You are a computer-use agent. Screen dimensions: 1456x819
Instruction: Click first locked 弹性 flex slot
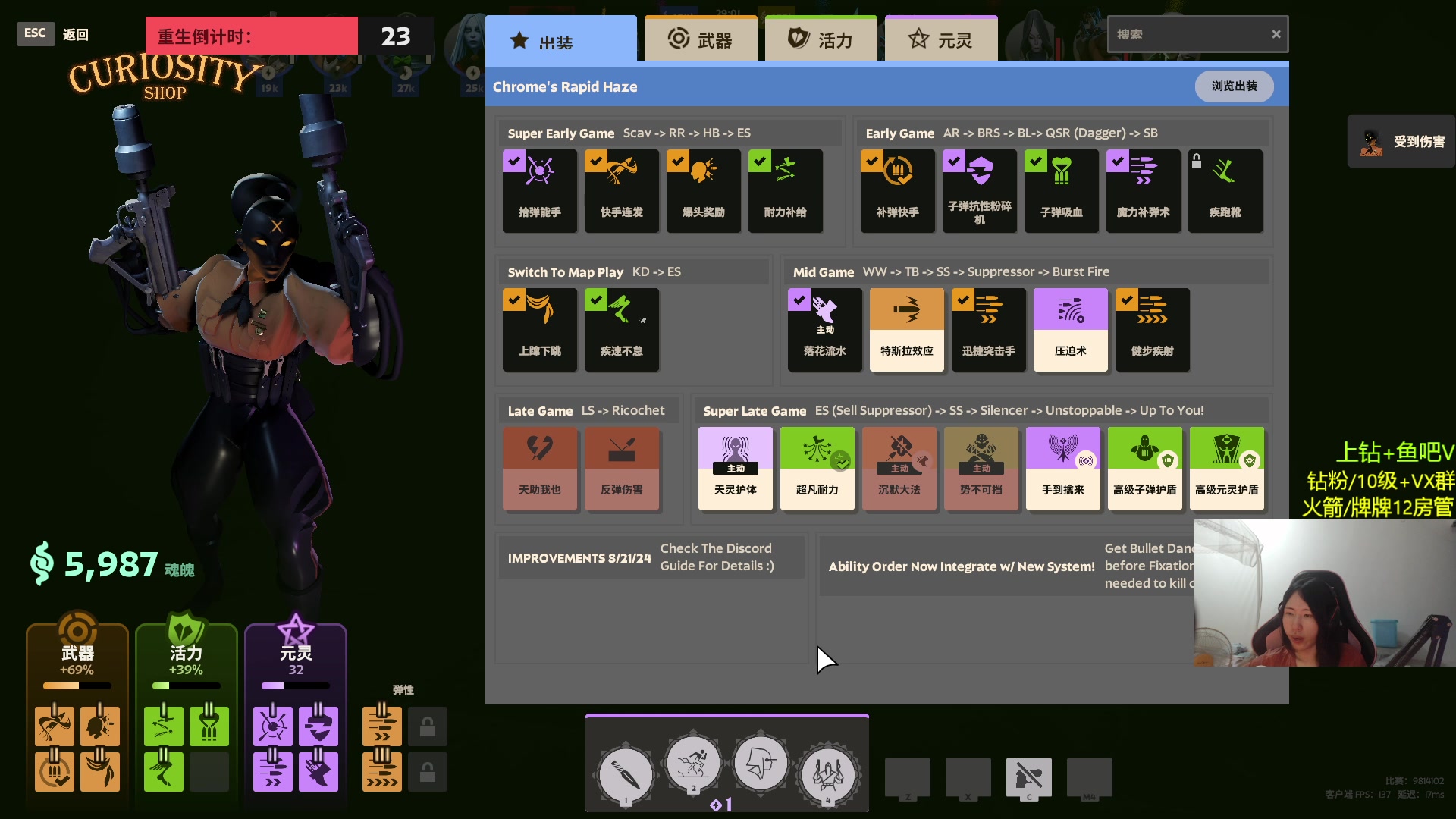(428, 726)
